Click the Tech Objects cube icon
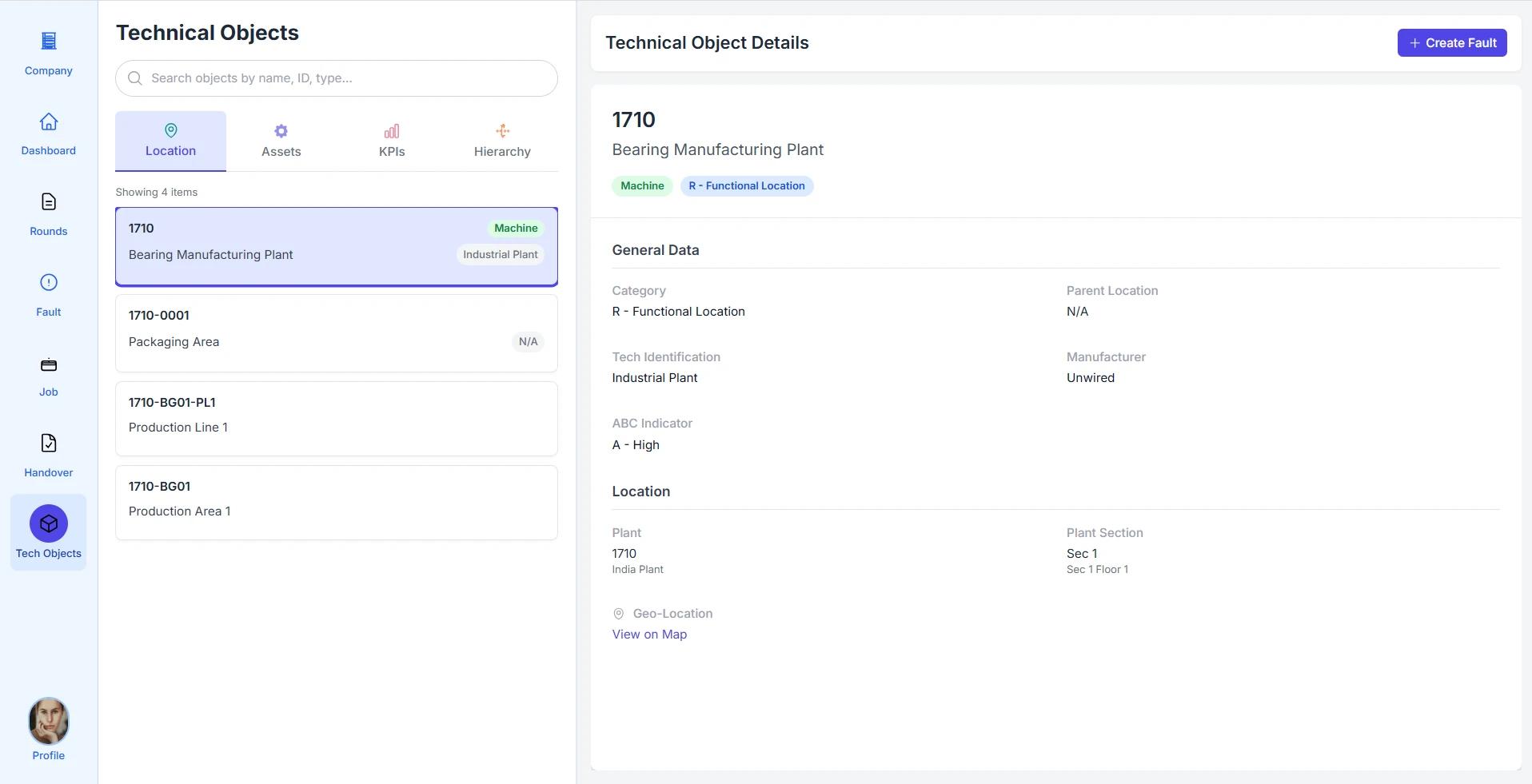Screen dimensions: 1532x784 [x=49, y=524]
